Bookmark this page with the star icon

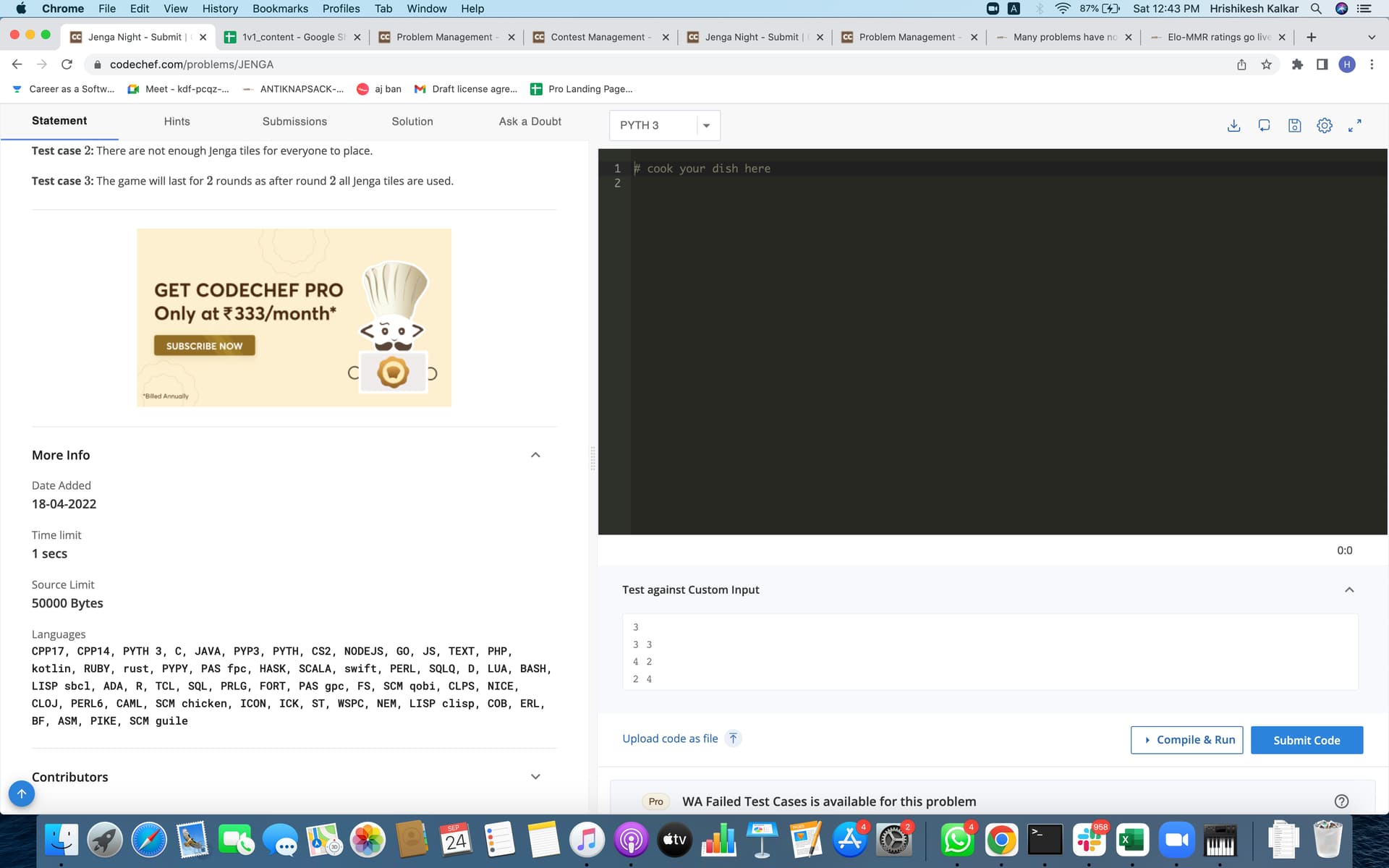[1266, 64]
